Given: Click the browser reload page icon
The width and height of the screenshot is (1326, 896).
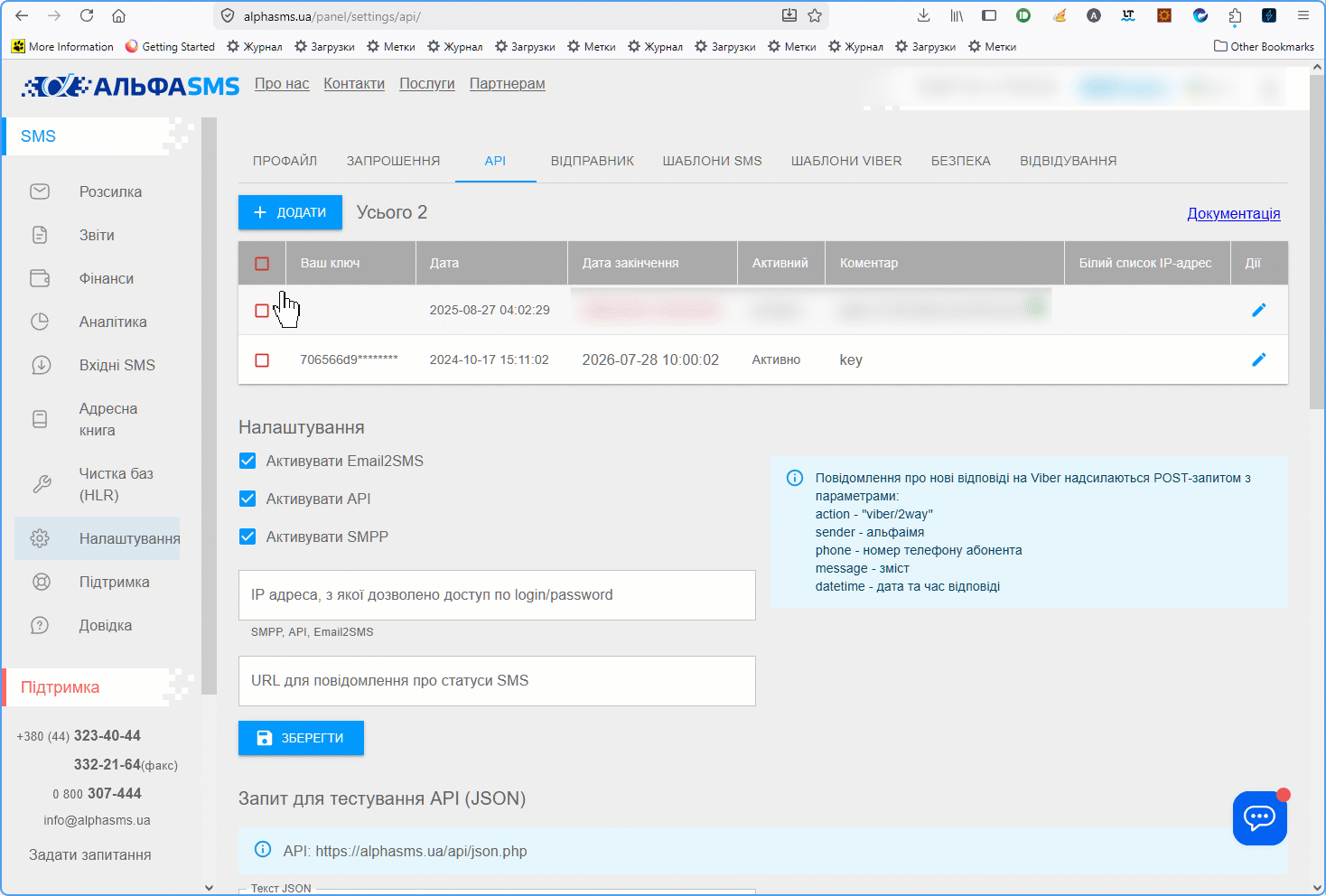Looking at the screenshot, I should (x=87, y=15).
